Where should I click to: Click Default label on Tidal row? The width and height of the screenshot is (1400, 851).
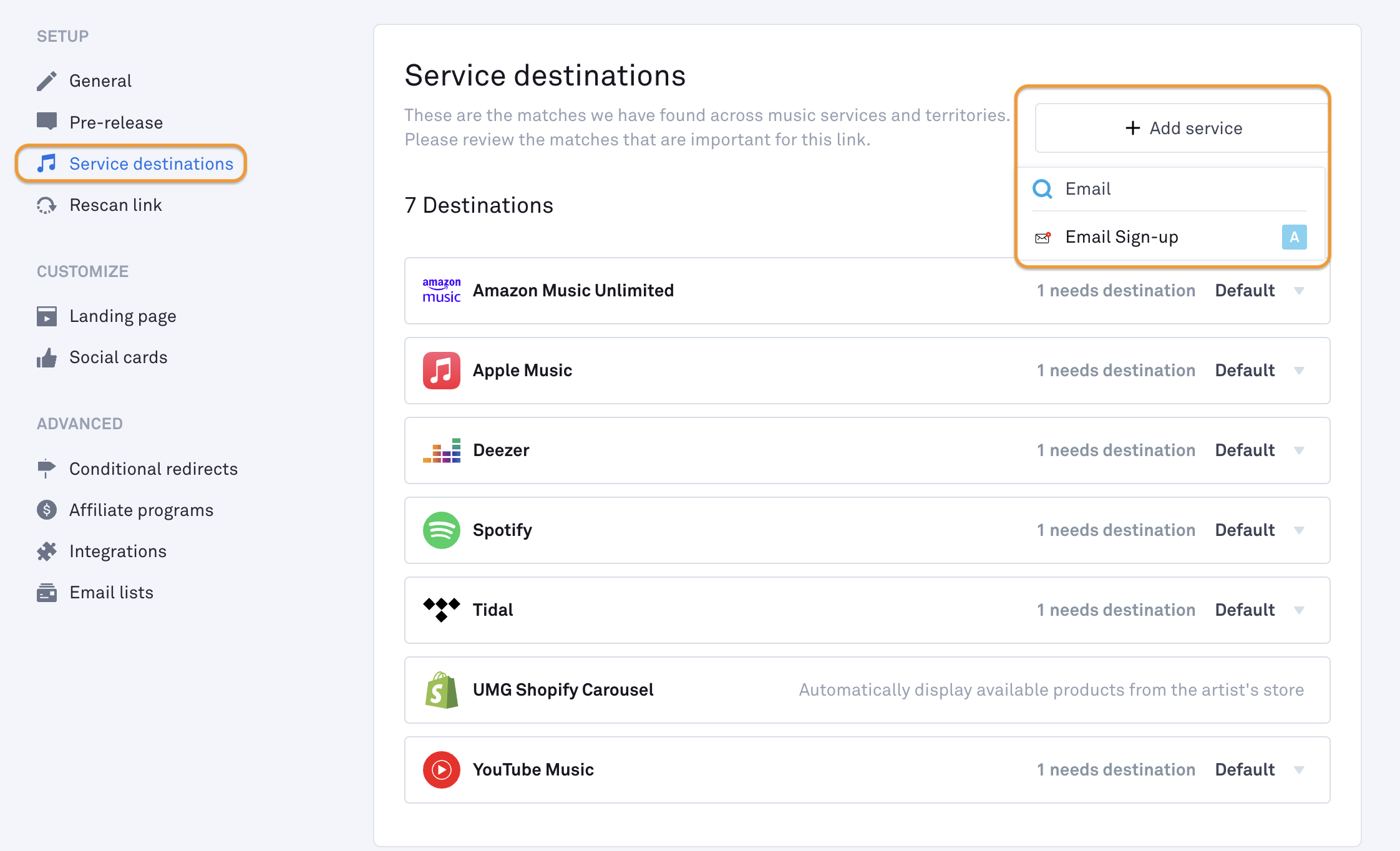point(1245,610)
